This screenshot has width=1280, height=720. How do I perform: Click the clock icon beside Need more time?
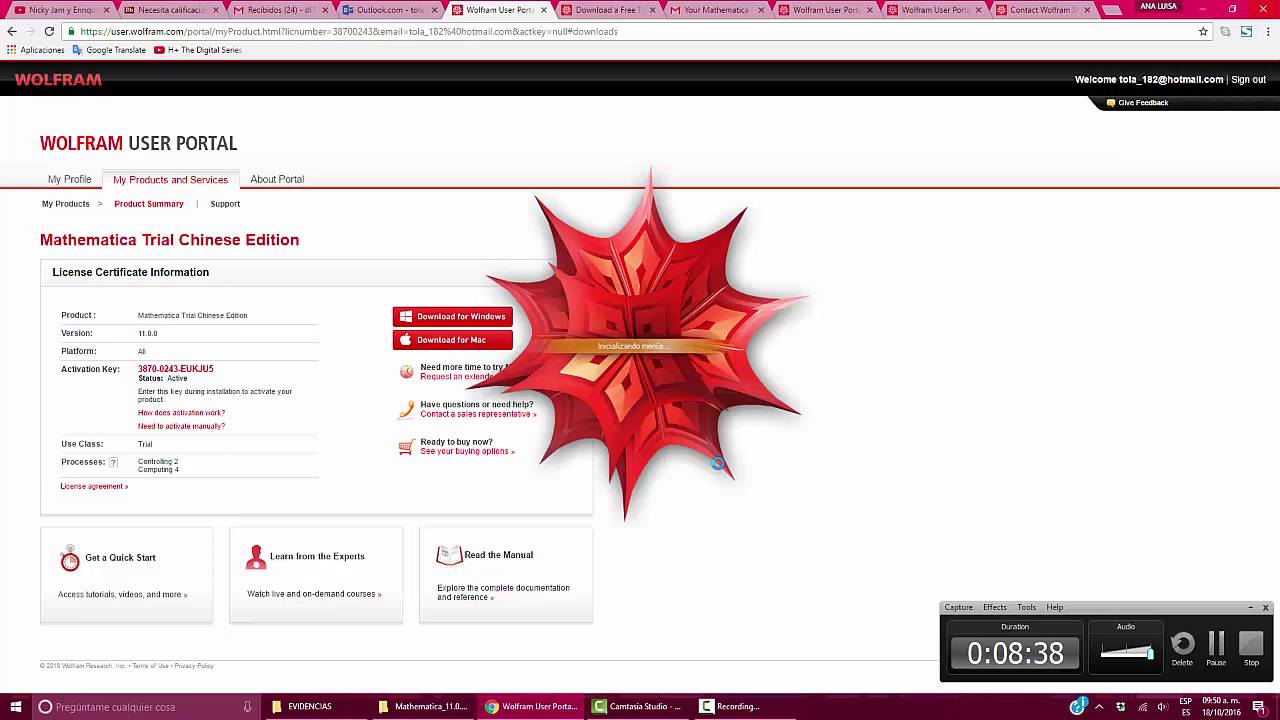pyautogui.click(x=406, y=372)
